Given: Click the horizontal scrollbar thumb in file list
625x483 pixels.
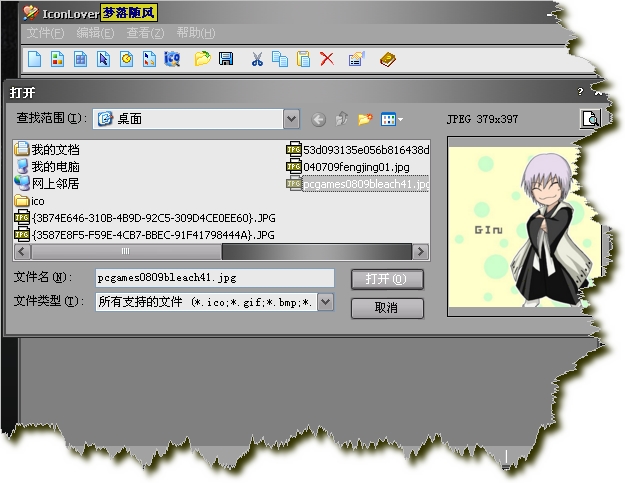Looking at the screenshot, I should [x=126, y=251].
